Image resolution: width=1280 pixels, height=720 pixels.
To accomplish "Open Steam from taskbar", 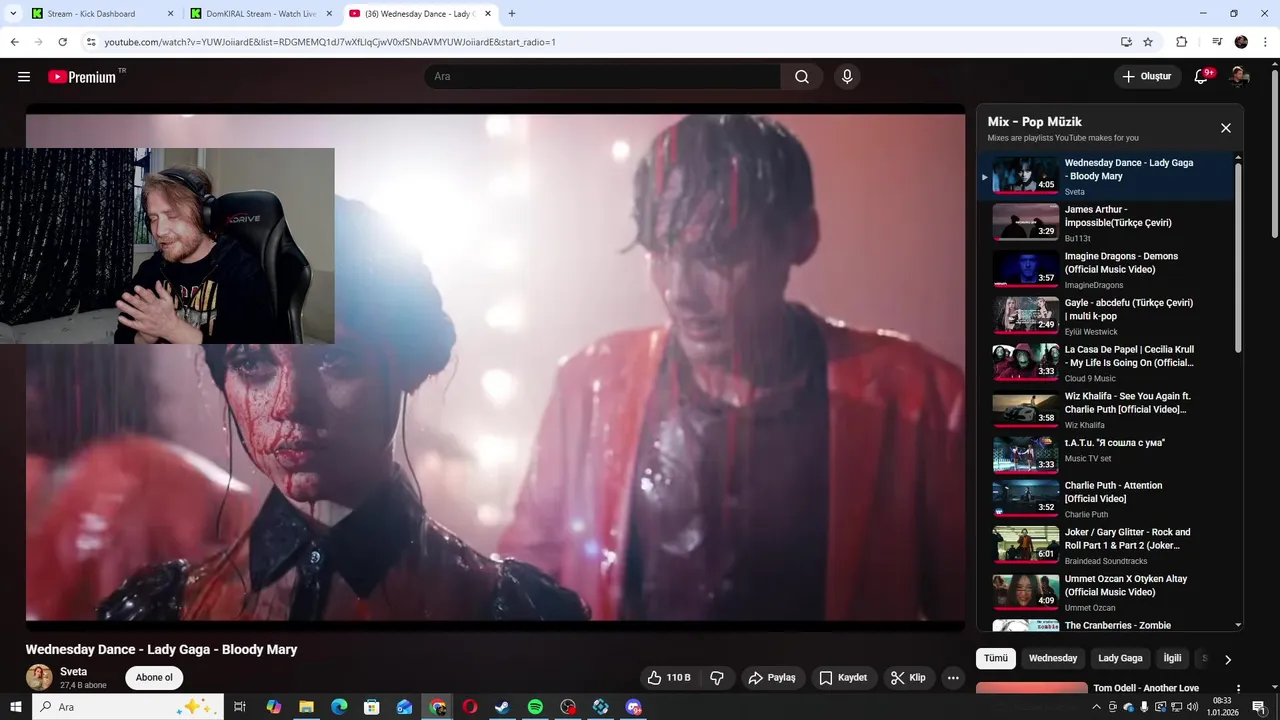I will (x=502, y=707).
